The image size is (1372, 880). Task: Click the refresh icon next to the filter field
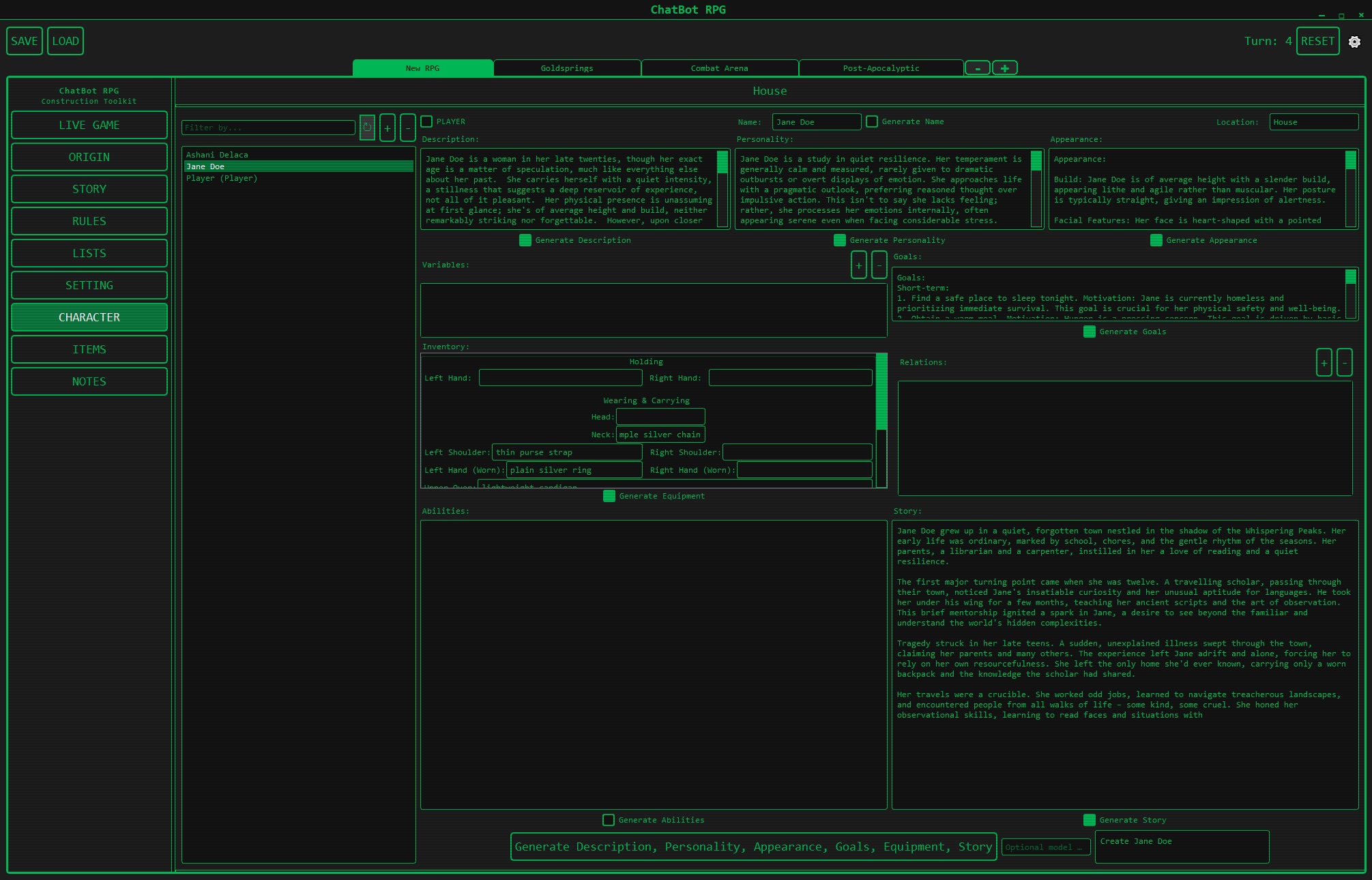click(x=367, y=128)
